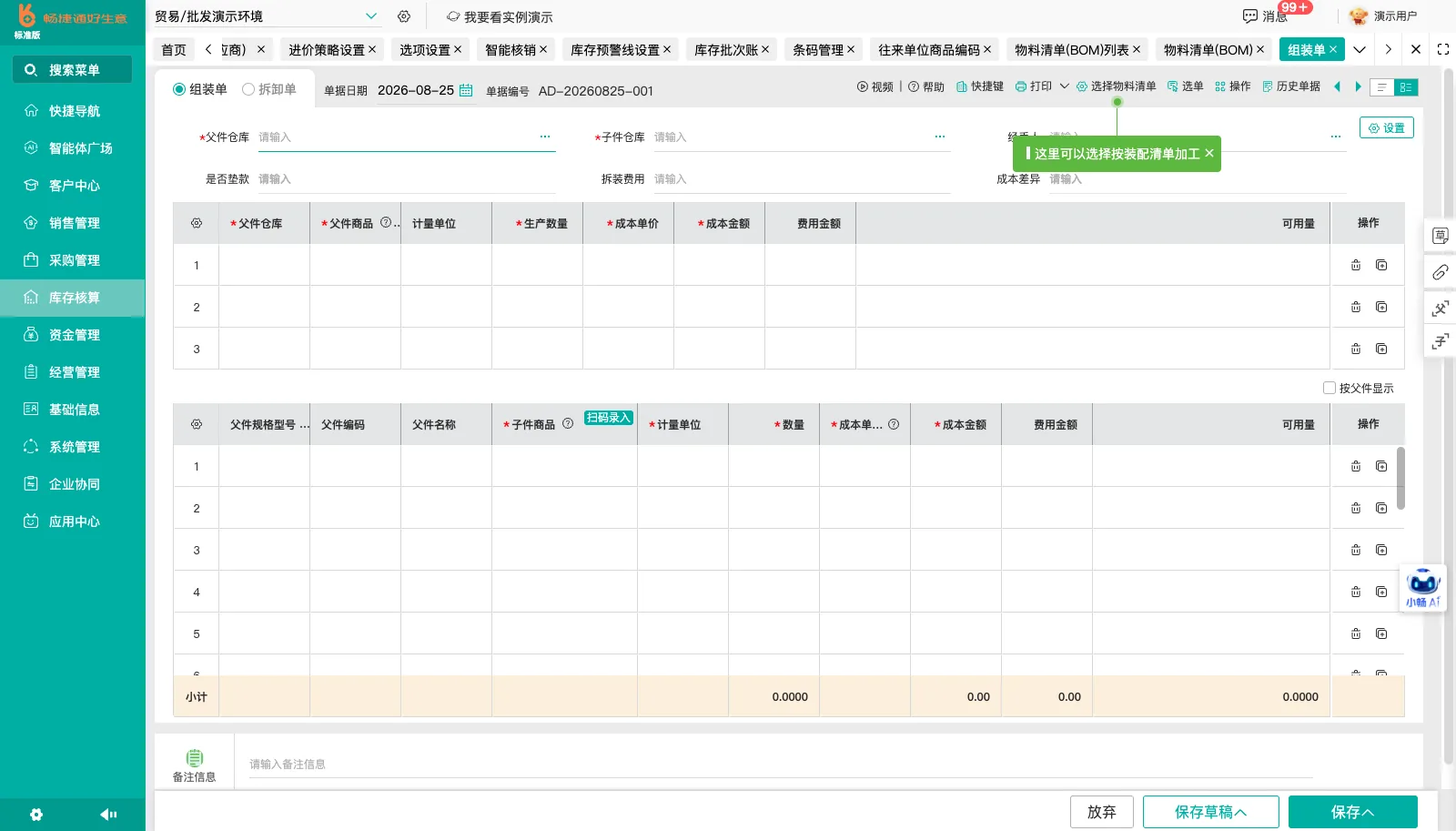Open 历史单据 history documents
Viewport: 1456px width, 831px height.
[x=1290, y=86]
